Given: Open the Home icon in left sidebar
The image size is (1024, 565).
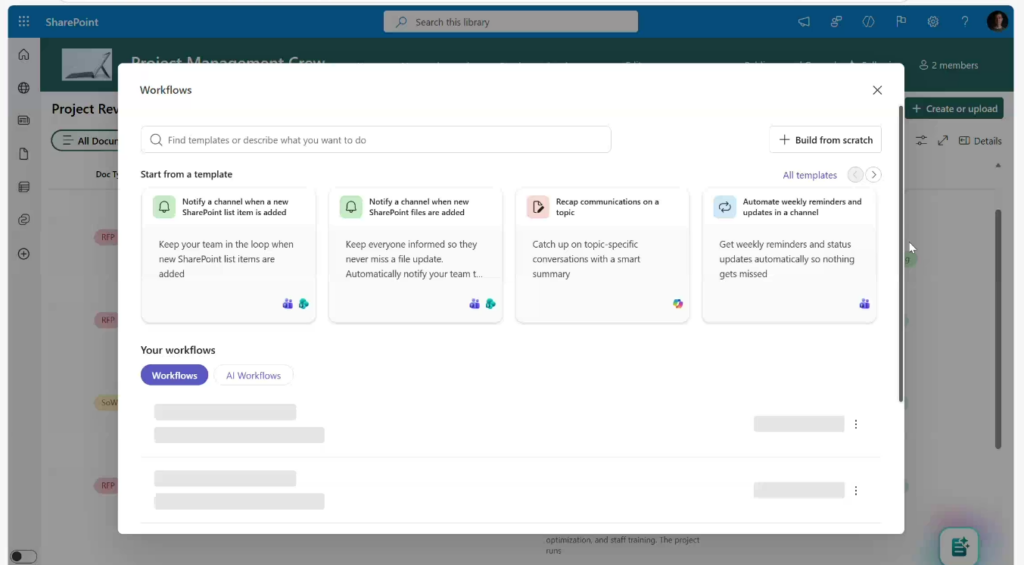Looking at the screenshot, I should tap(24, 55).
